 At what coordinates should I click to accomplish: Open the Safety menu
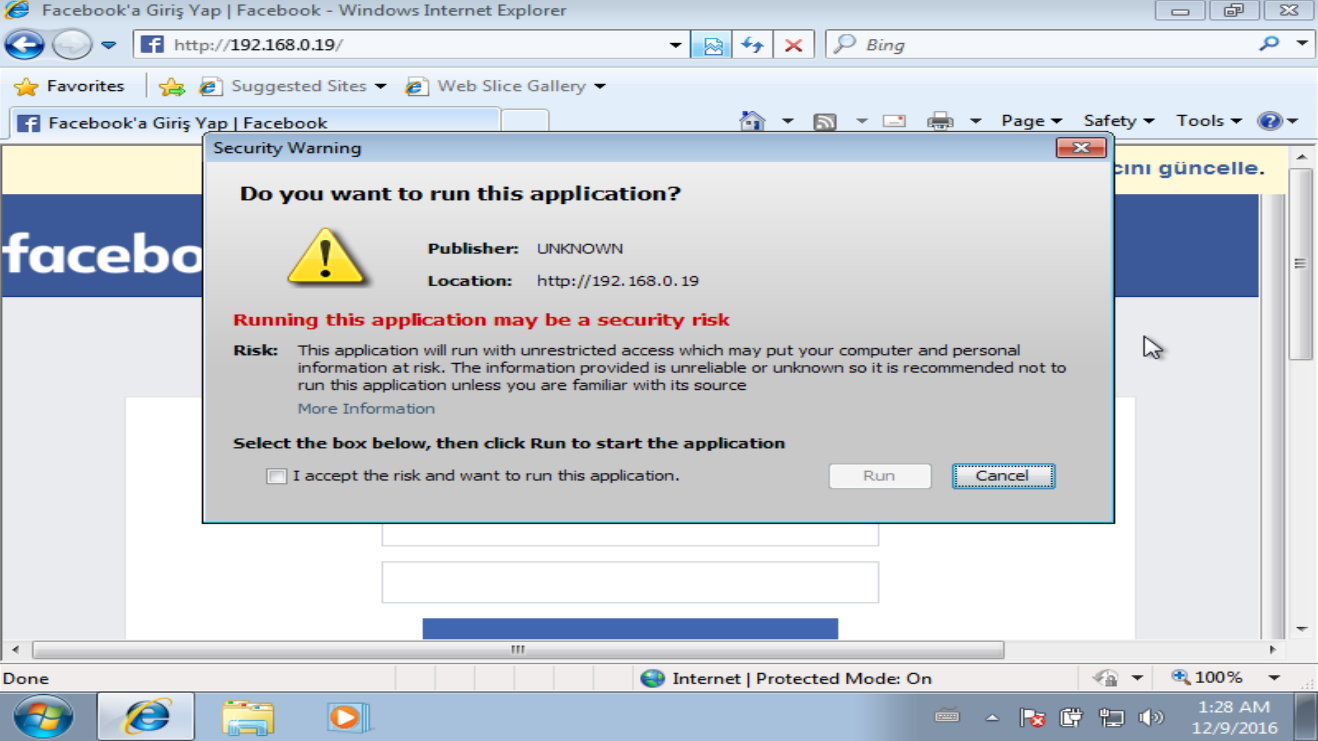coord(1118,121)
